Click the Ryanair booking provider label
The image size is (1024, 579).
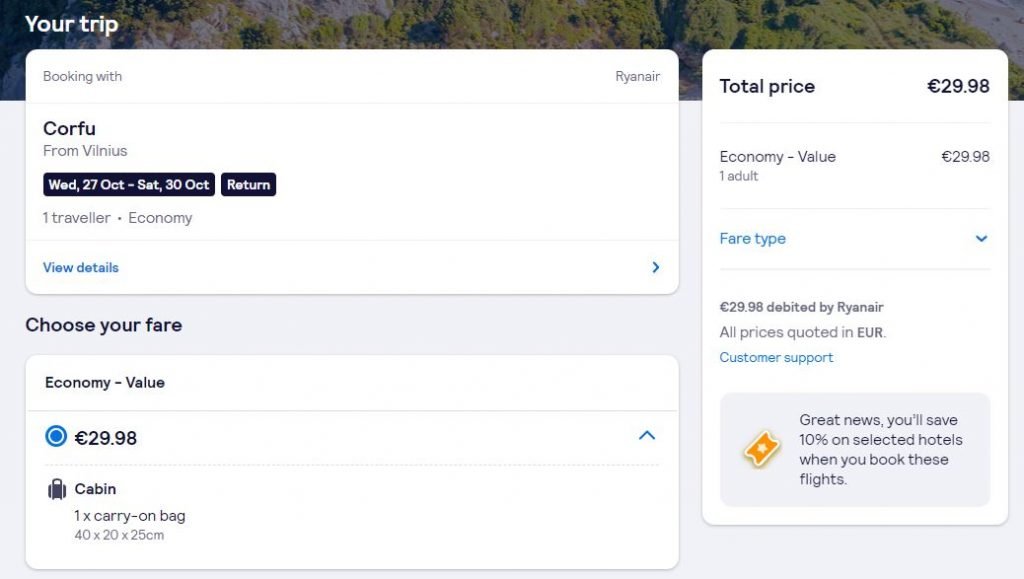[x=637, y=76]
